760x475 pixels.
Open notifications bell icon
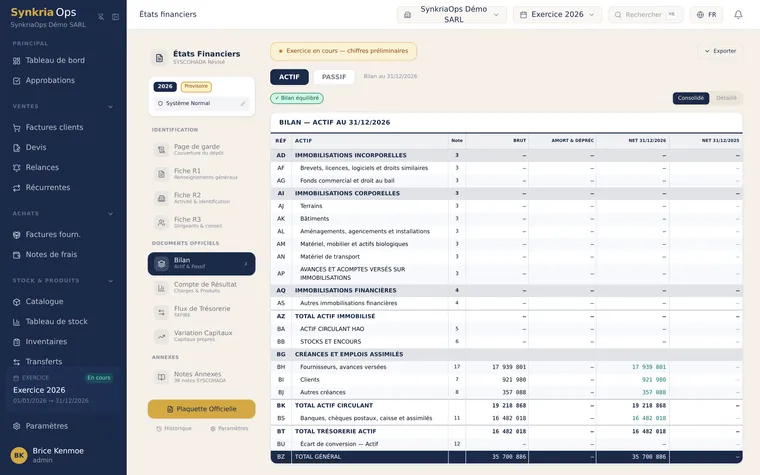[738, 15]
